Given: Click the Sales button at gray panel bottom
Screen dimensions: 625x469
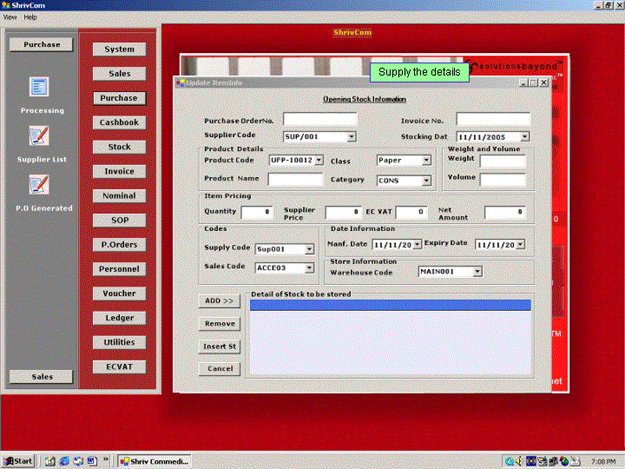Looking at the screenshot, I should click(41, 377).
